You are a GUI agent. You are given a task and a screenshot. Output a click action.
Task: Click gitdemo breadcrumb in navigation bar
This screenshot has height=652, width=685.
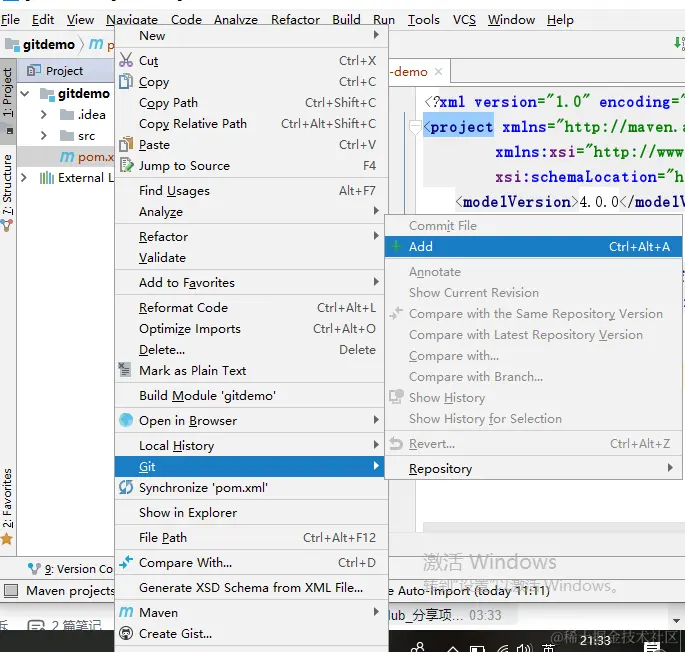[x=48, y=45]
